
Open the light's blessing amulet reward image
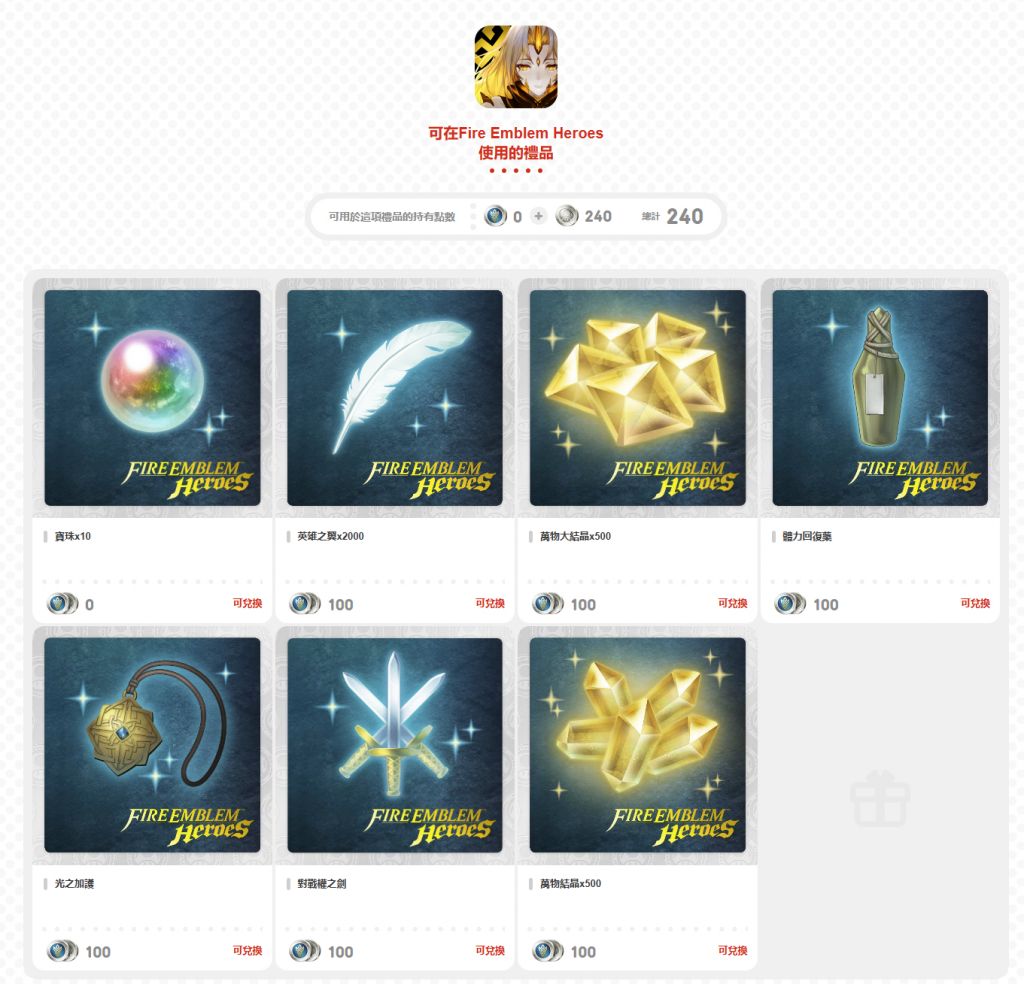152,744
